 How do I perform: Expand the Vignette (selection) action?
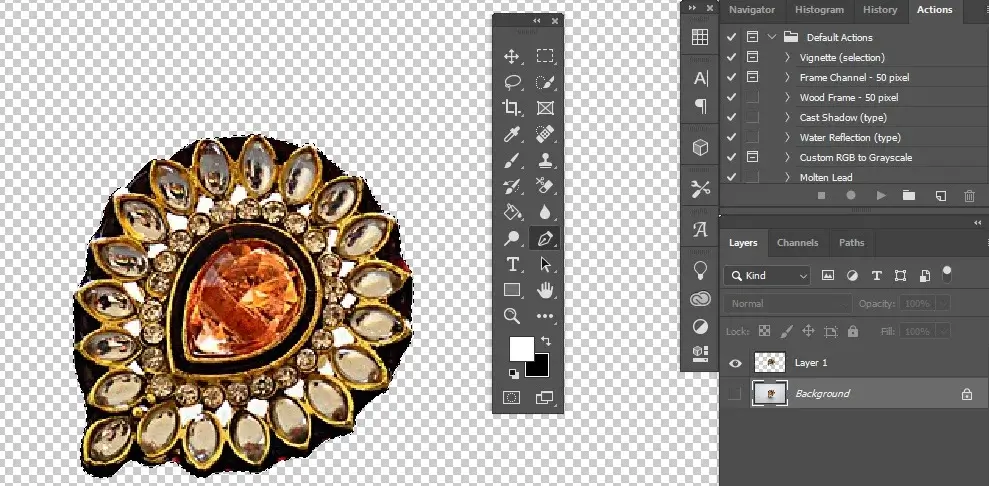[787, 57]
